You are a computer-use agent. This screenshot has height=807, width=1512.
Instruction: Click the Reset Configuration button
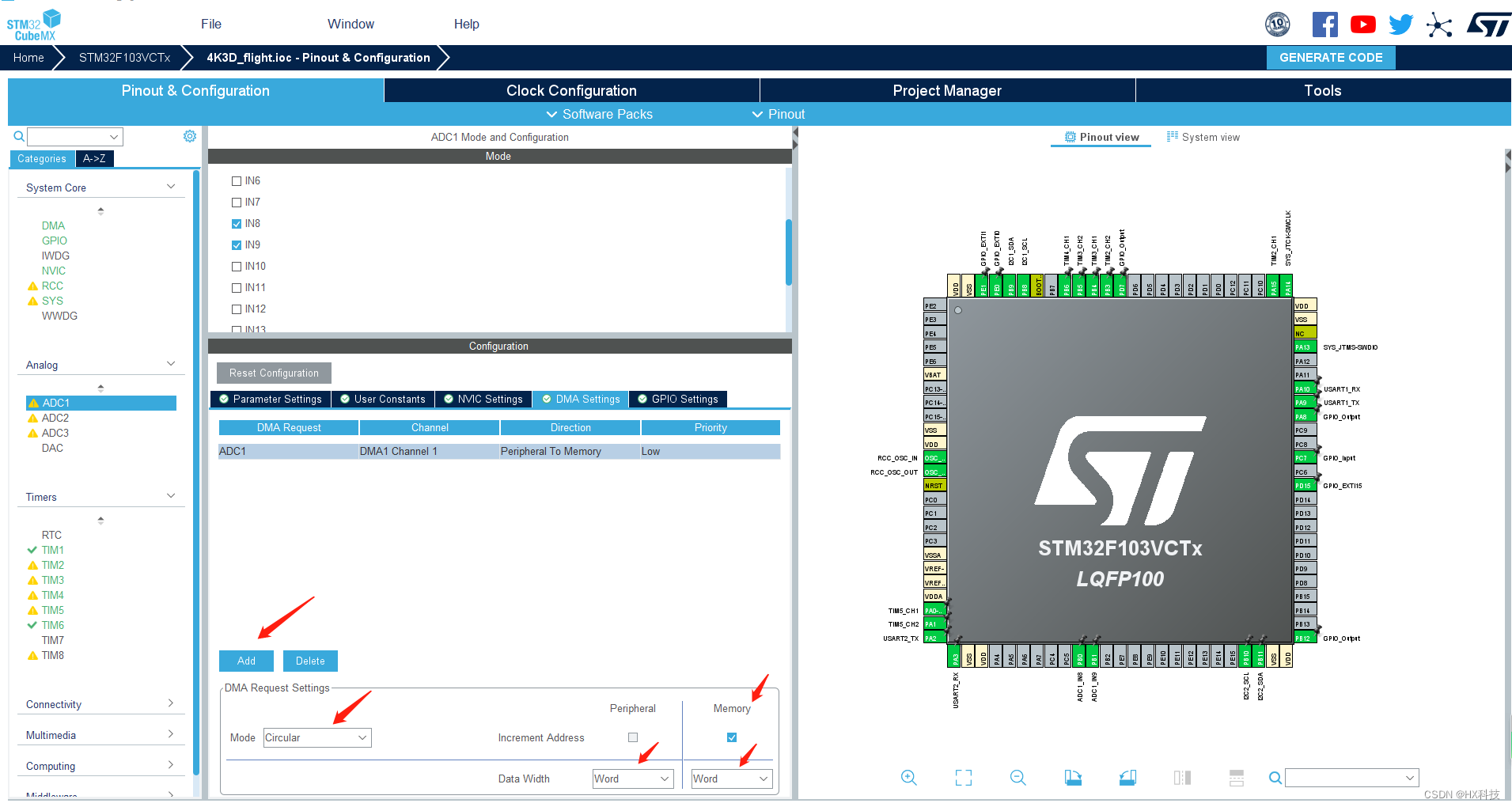(274, 373)
